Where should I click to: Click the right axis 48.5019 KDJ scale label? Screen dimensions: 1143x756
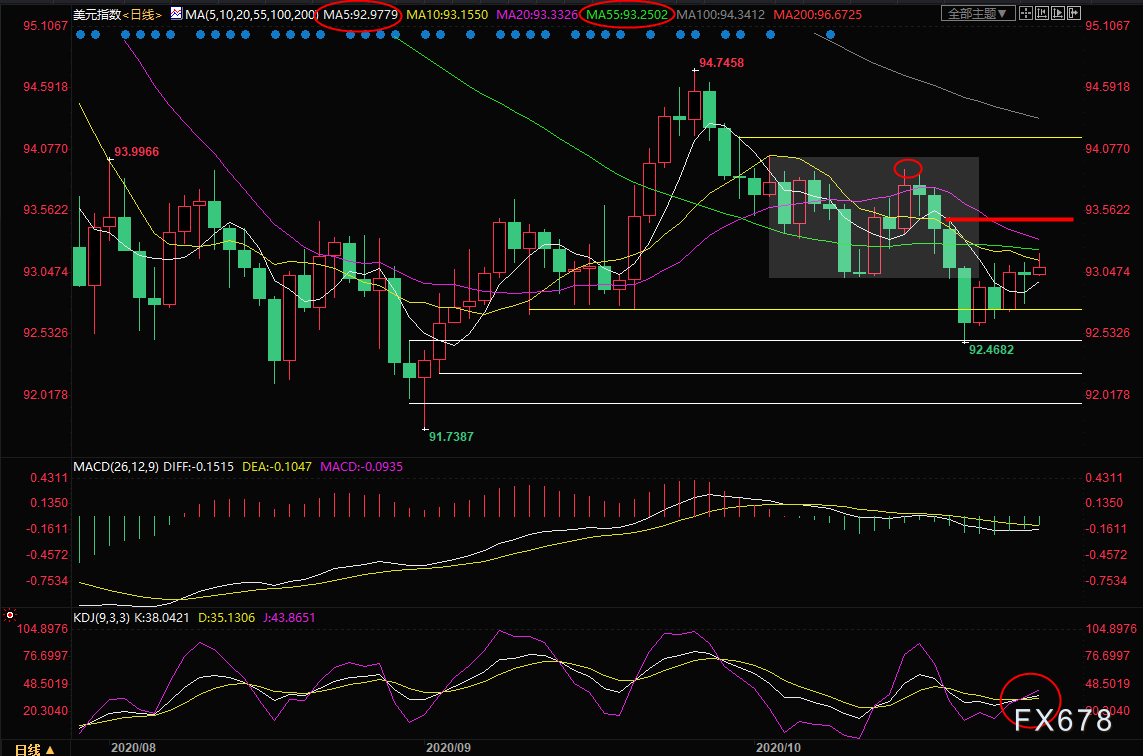1107,684
